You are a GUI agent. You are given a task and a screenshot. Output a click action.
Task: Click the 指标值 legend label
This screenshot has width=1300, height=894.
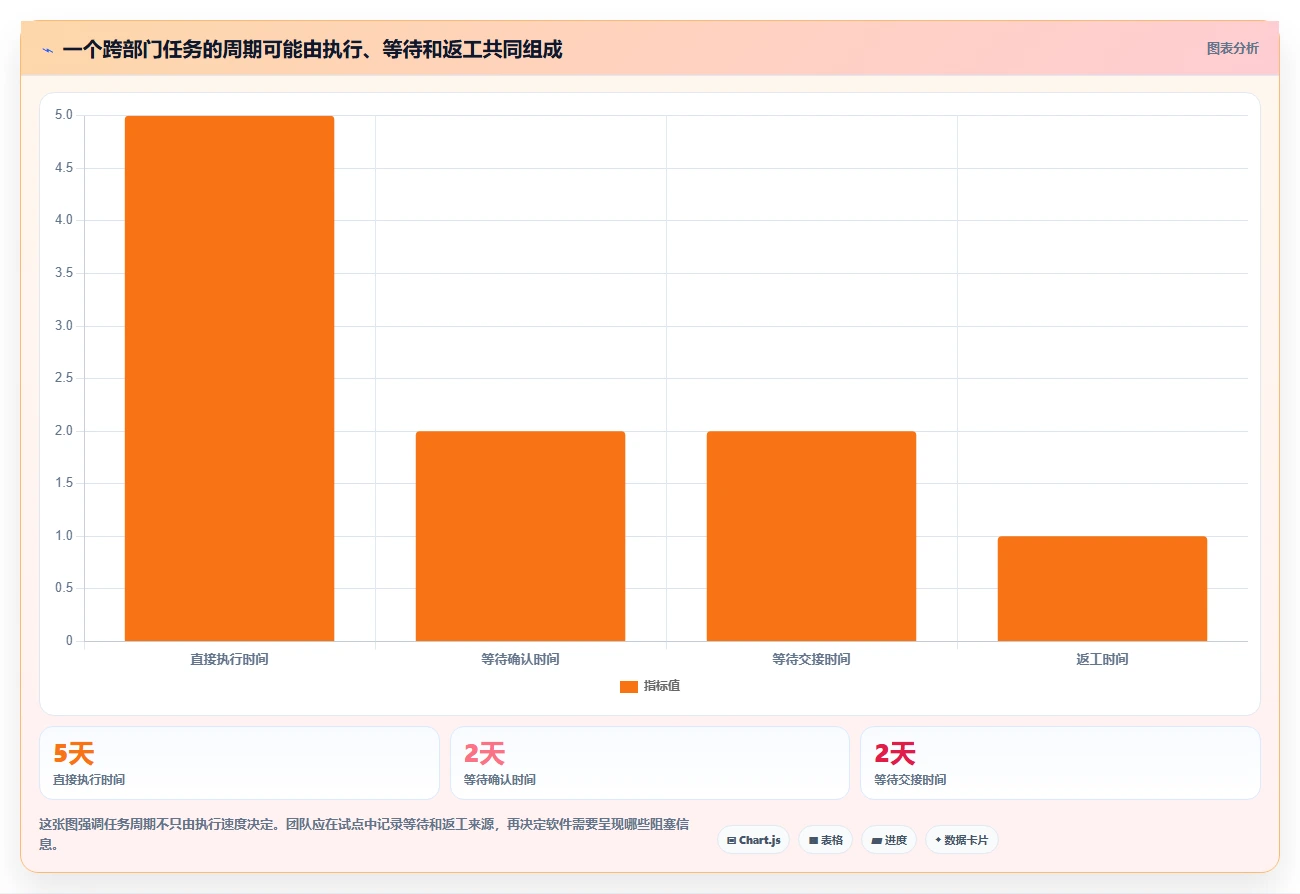[662, 686]
